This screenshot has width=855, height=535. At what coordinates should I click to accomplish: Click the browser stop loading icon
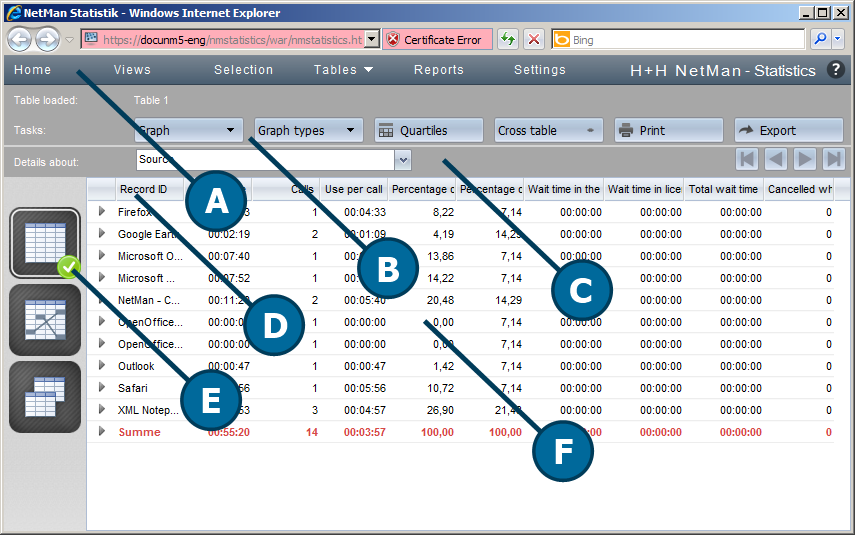click(534, 40)
